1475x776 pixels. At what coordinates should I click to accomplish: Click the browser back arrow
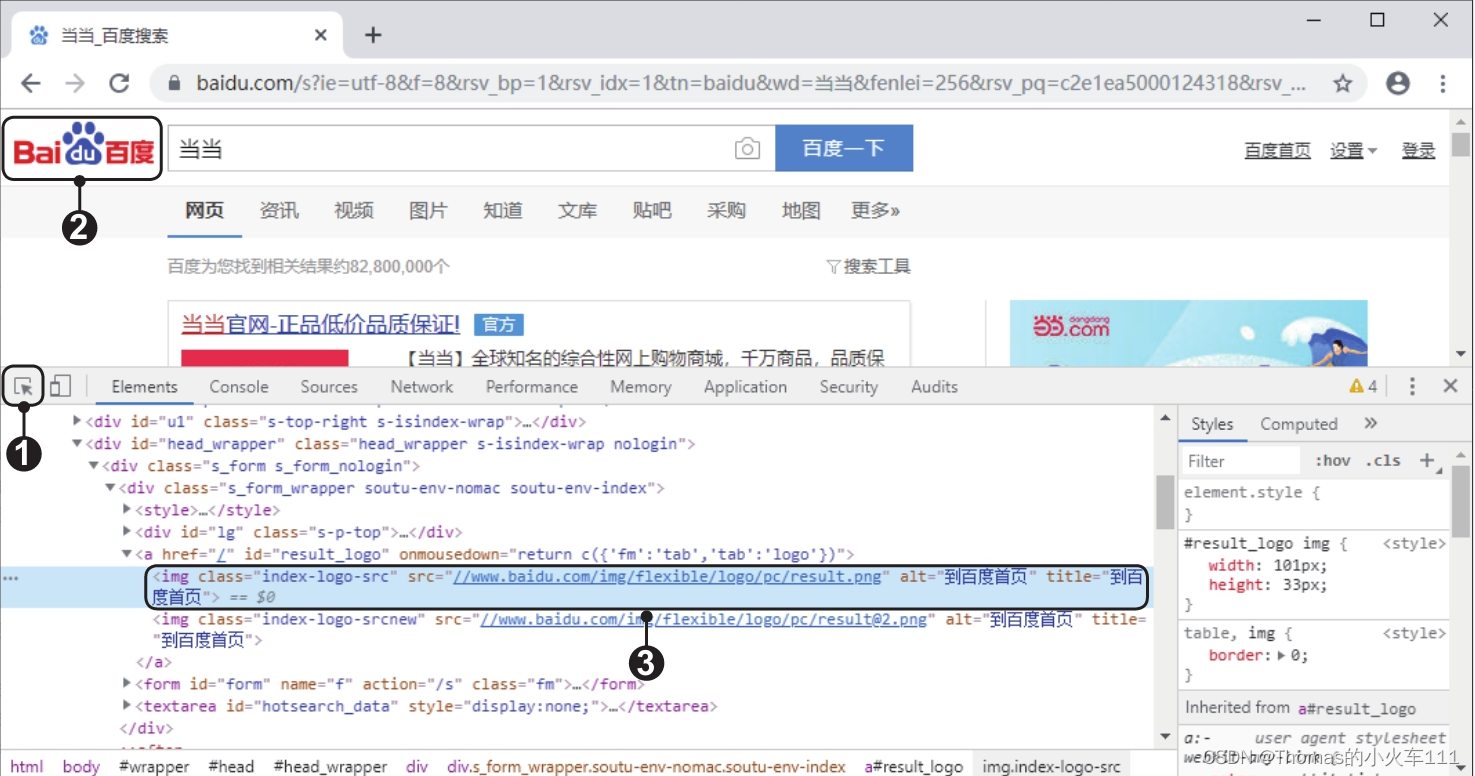click(31, 83)
